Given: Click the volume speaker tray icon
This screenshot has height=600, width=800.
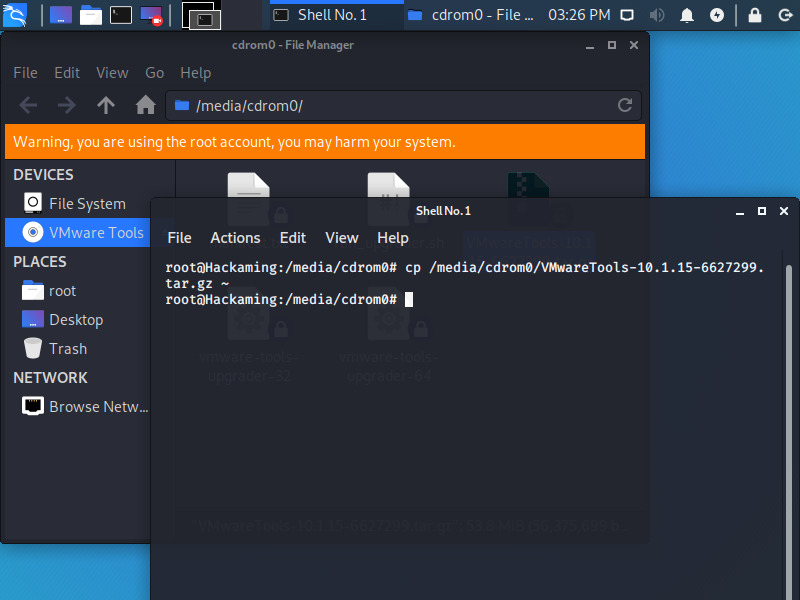Looking at the screenshot, I should [657, 15].
